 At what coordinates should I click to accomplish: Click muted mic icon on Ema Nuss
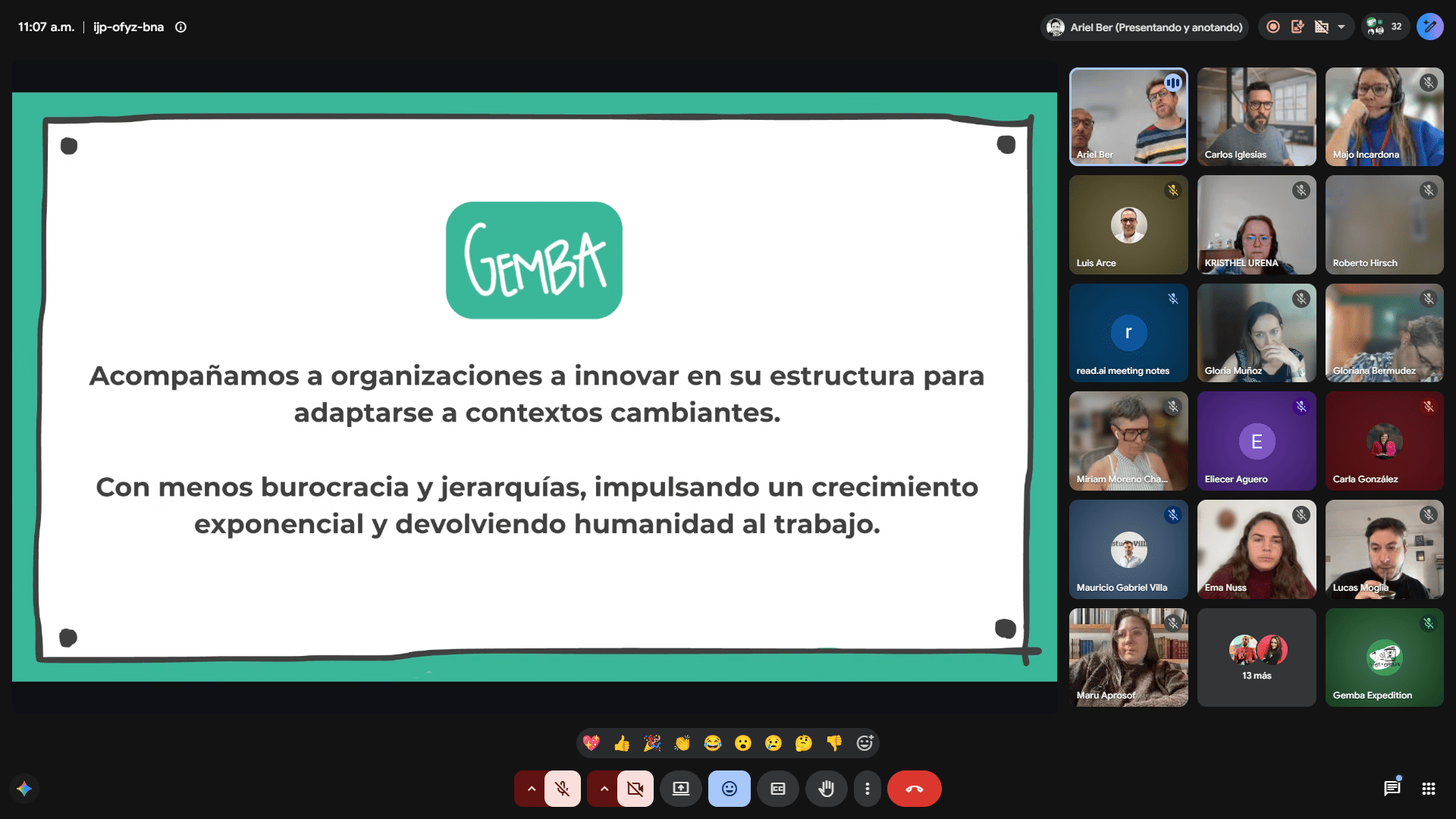[x=1301, y=515]
